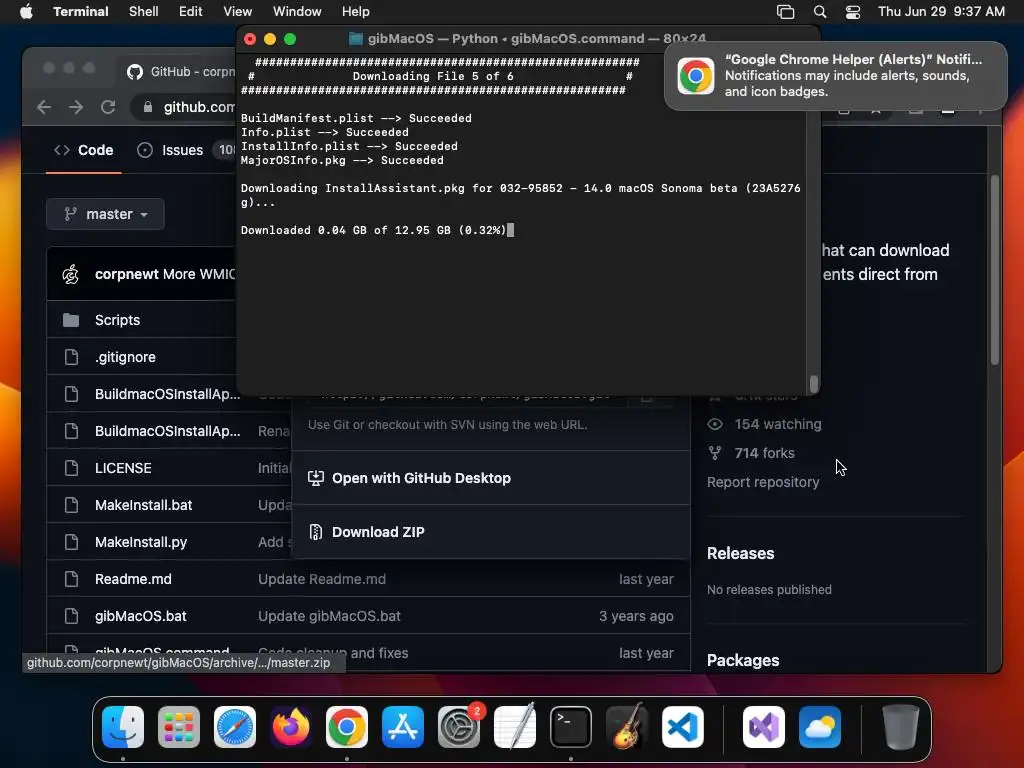Choose Download ZIP
Screen dimensions: 1024x768
tap(378, 532)
